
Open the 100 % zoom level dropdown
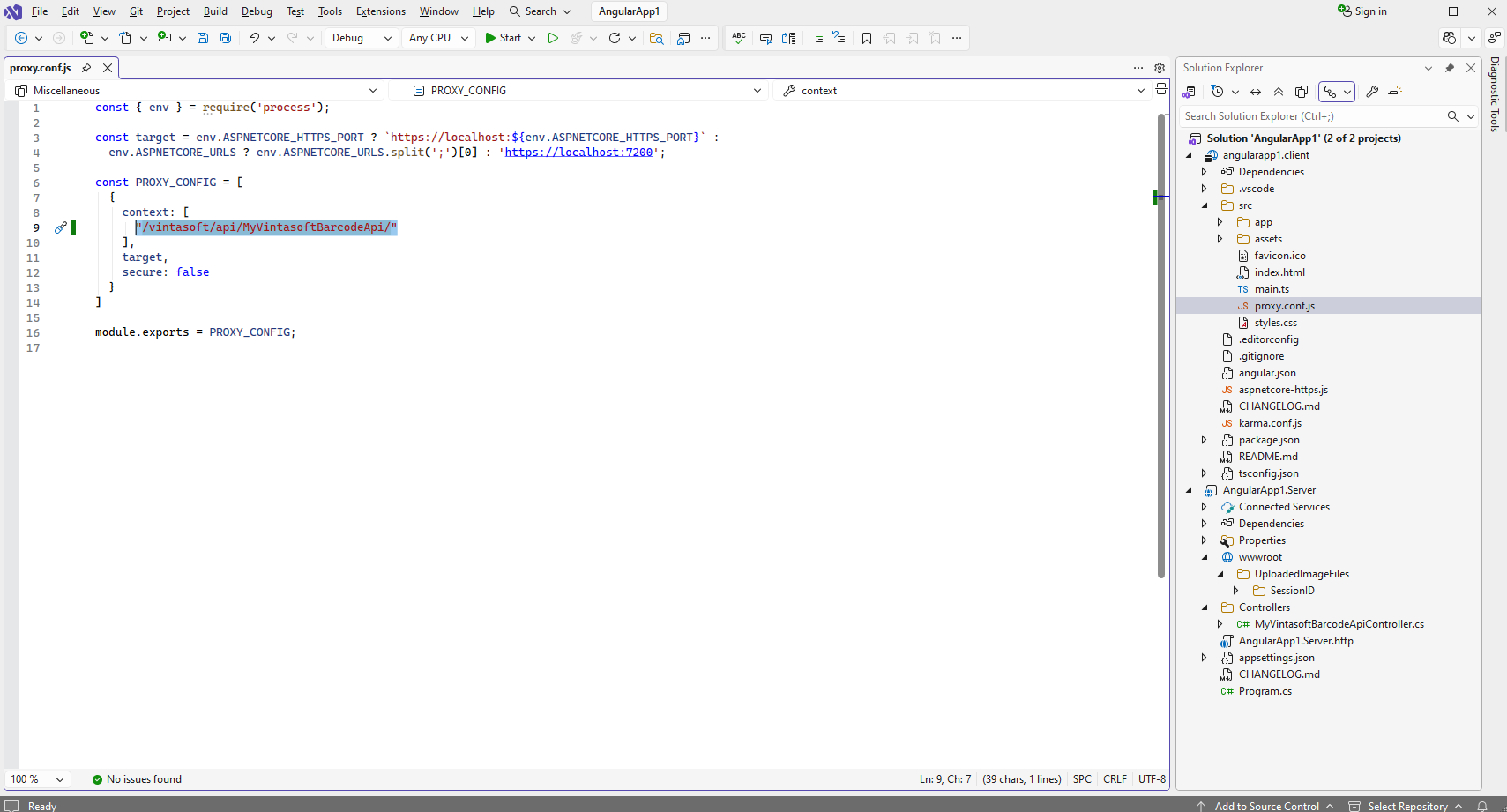(x=37, y=779)
